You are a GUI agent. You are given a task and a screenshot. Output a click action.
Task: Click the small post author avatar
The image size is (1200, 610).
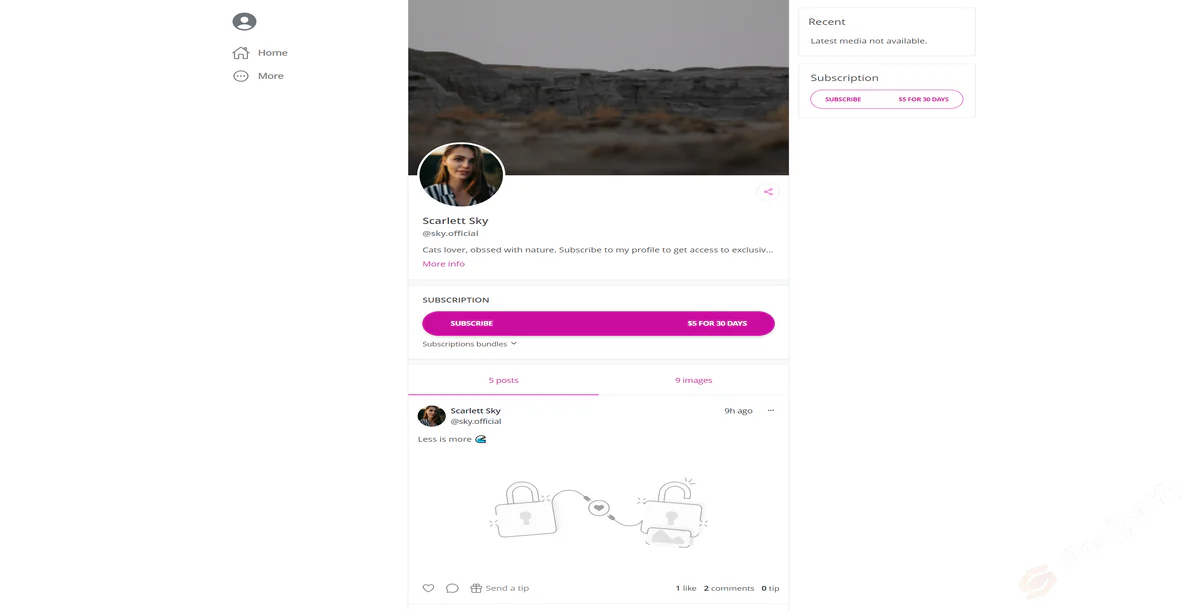coord(431,416)
